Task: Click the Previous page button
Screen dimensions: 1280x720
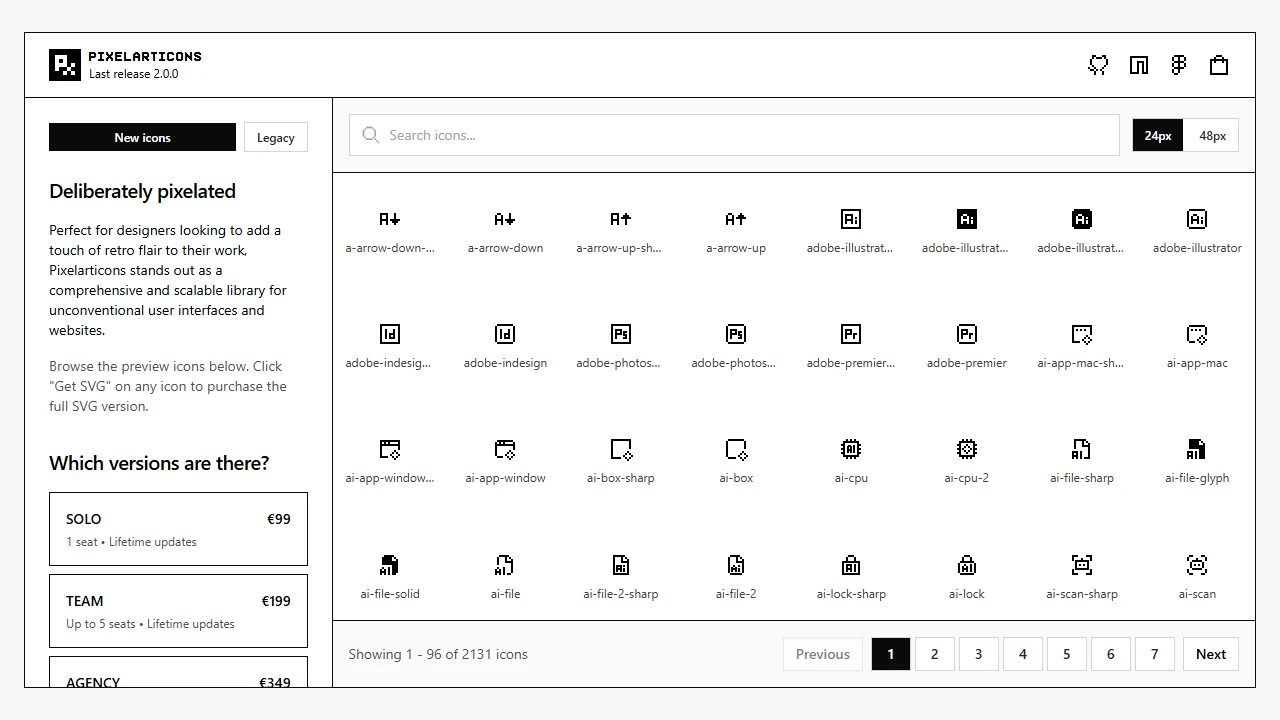Action: tap(822, 654)
